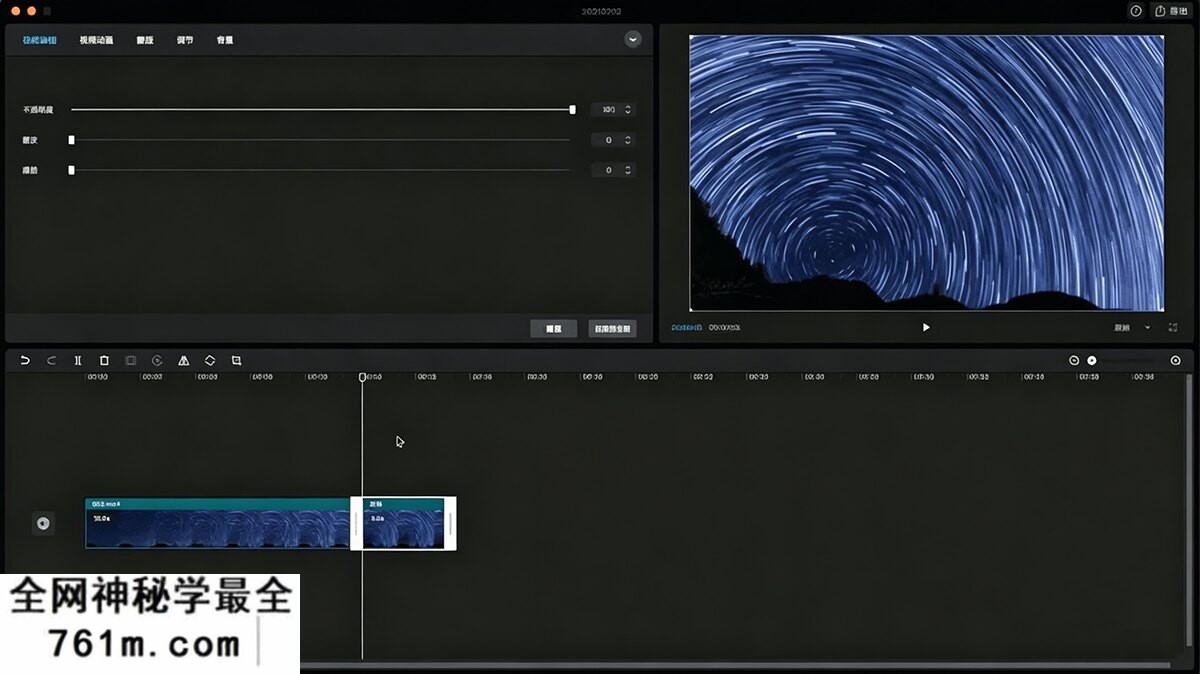Zoom in the timeline with plus icon
The height and width of the screenshot is (674, 1200).
click(x=1175, y=360)
